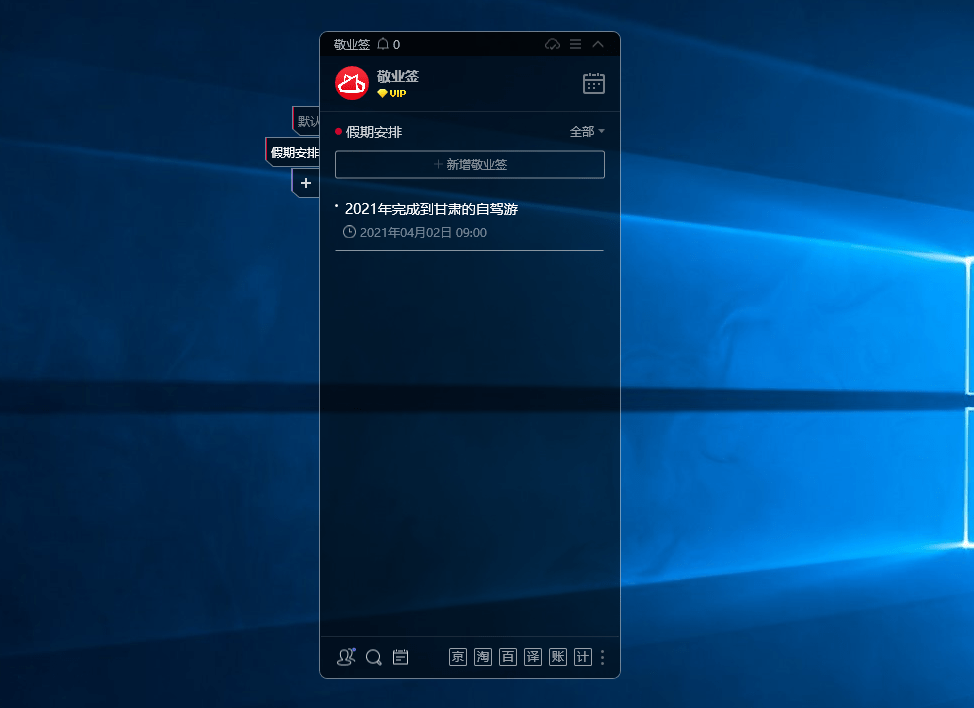Click the 敬业签 username text
The height and width of the screenshot is (708, 974).
398,76
